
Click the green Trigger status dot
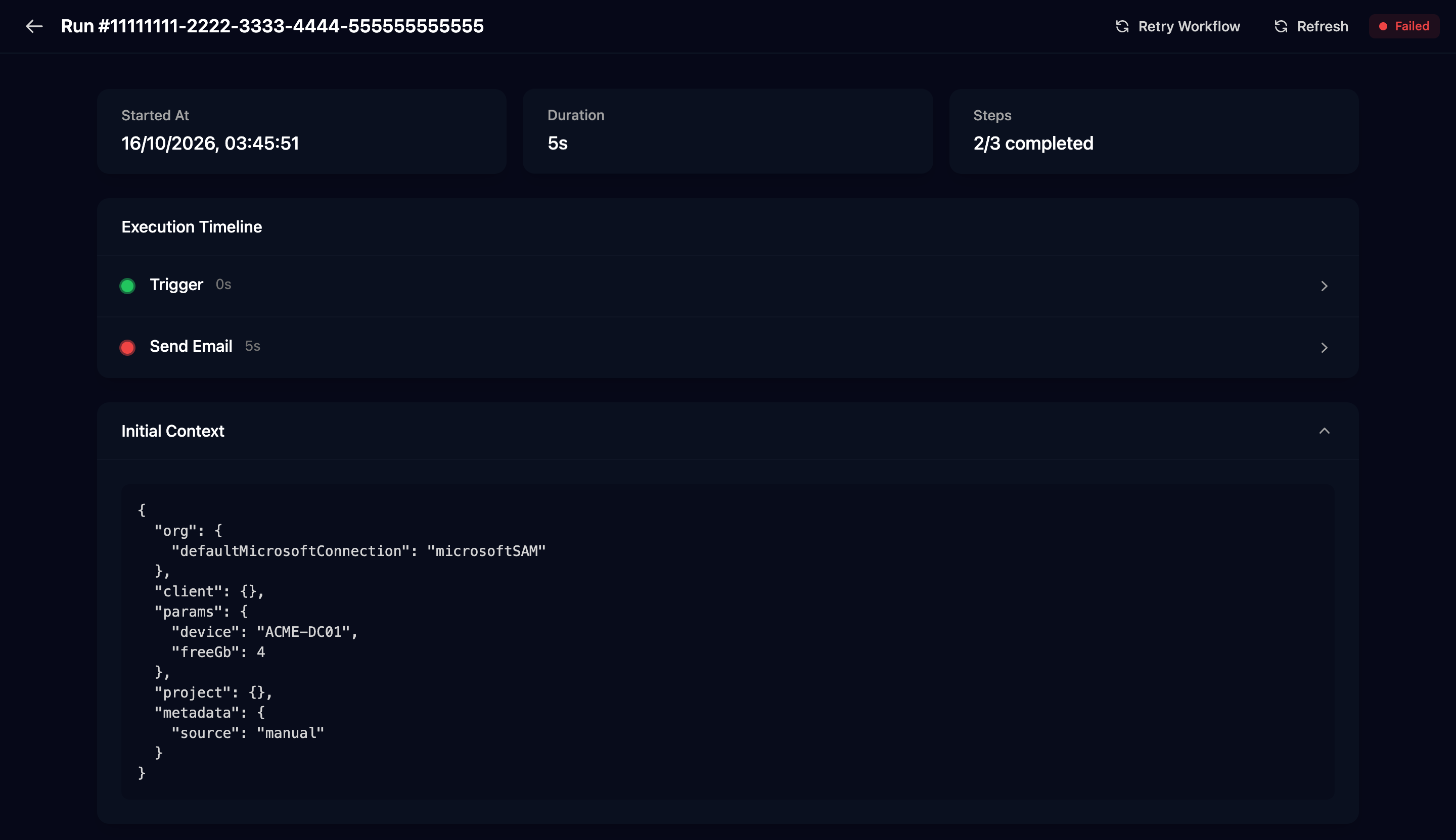tap(127, 286)
